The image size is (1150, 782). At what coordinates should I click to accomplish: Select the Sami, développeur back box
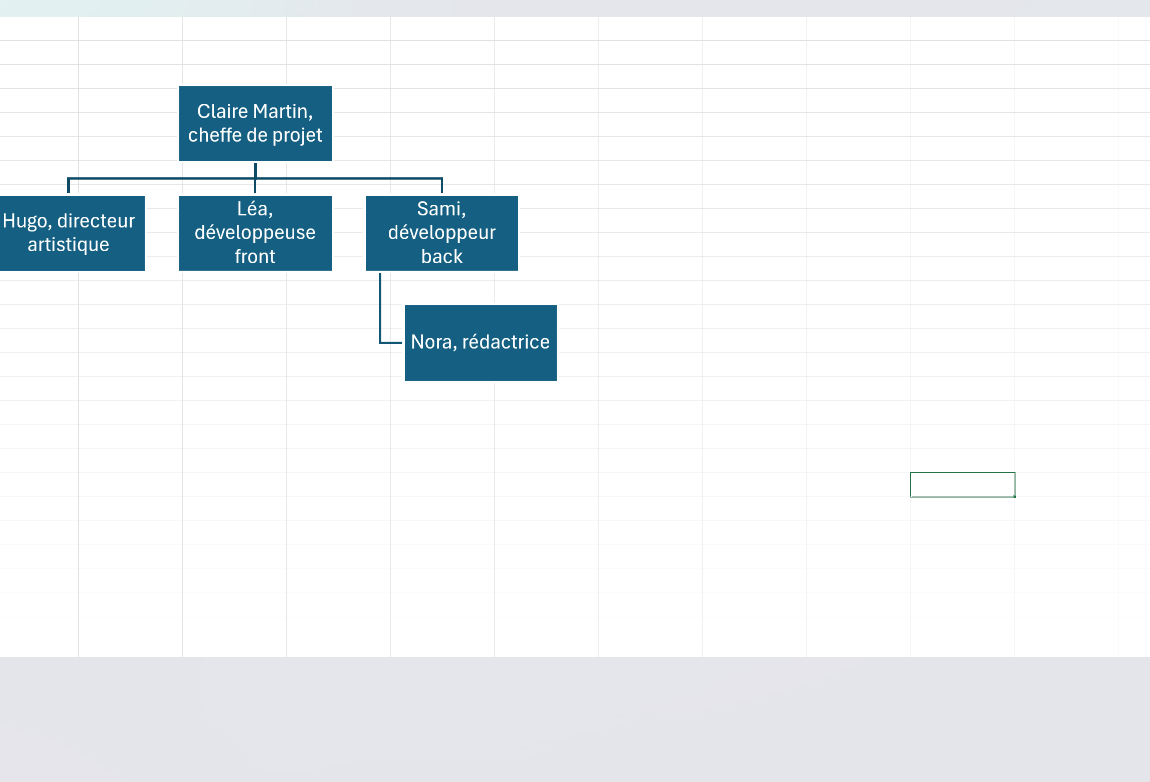(x=442, y=233)
